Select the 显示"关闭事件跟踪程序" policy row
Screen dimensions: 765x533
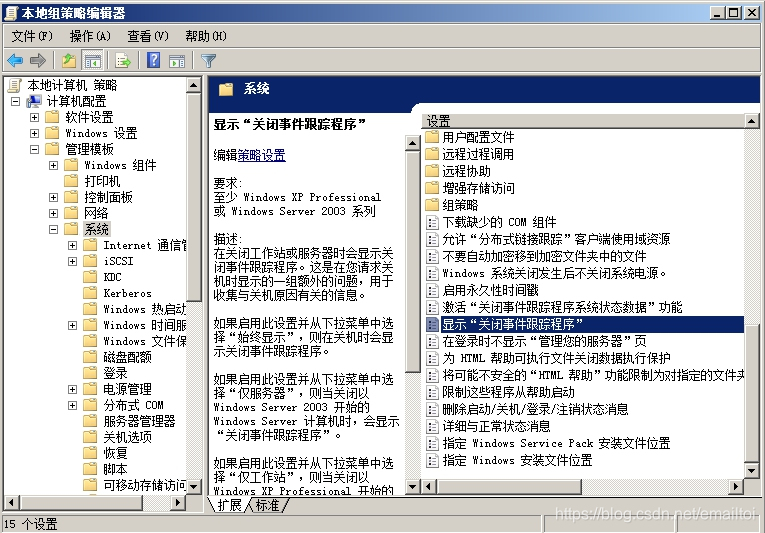click(584, 324)
